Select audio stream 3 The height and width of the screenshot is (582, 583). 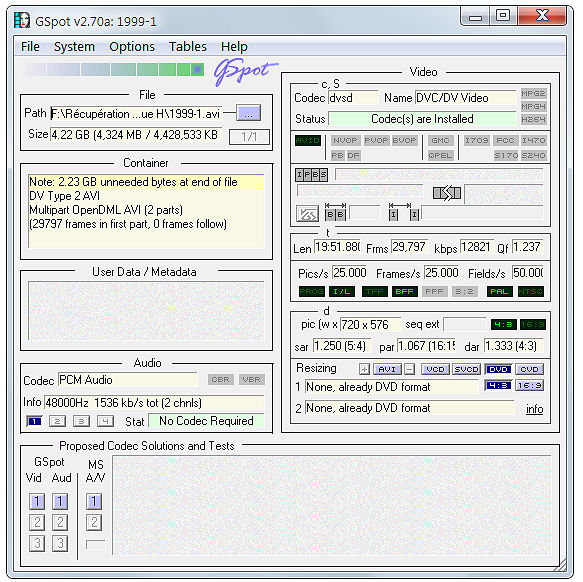81,421
